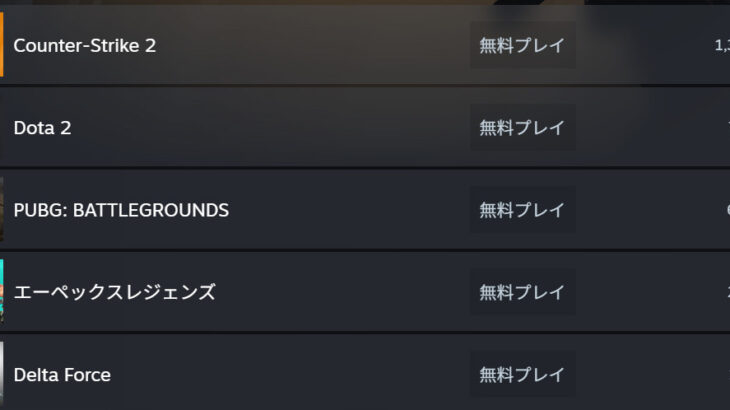Open the Delta Force game title

pyautogui.click(x=62, y=375)
